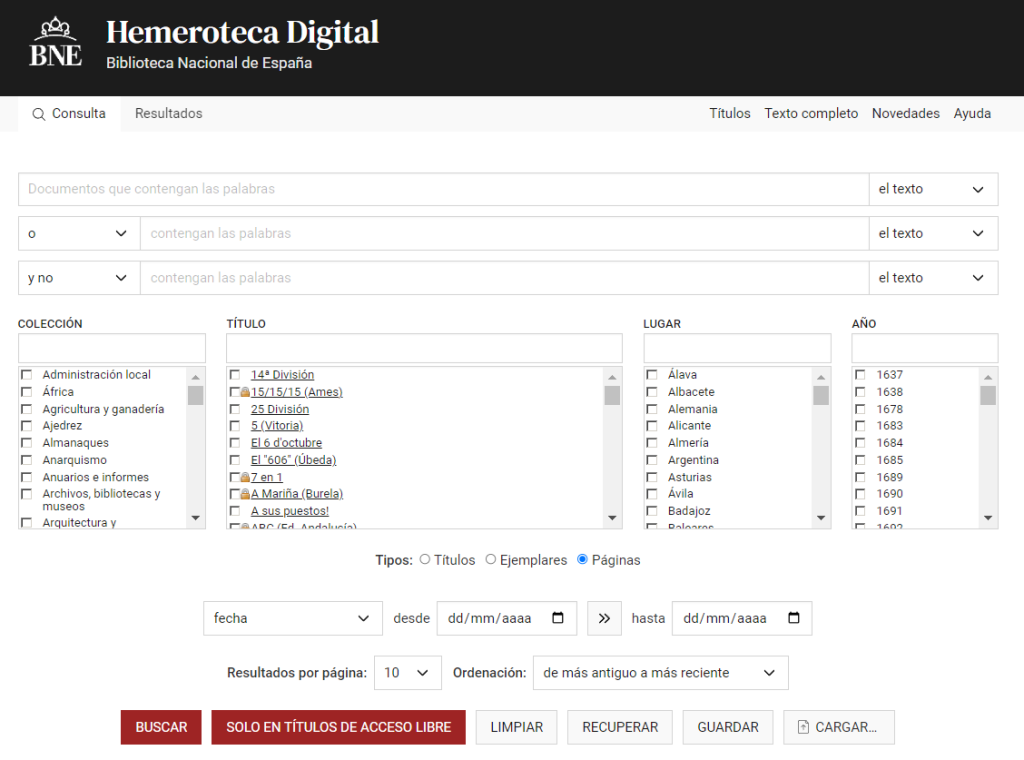Tick the Álava place checkbox
This screenshot has height=760, width=1024.
[x=652, y=375]
